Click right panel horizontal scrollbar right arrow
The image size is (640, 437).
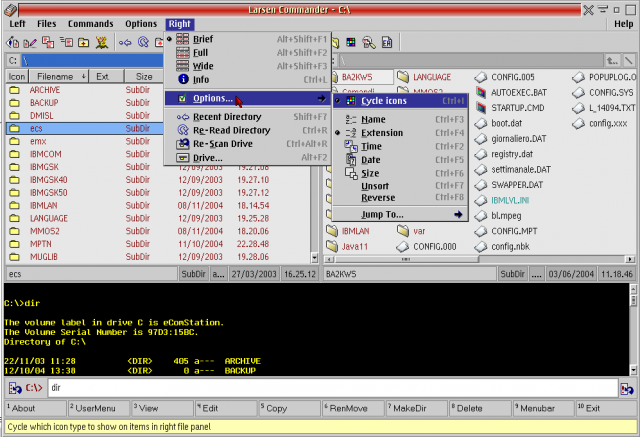[631, 259]
